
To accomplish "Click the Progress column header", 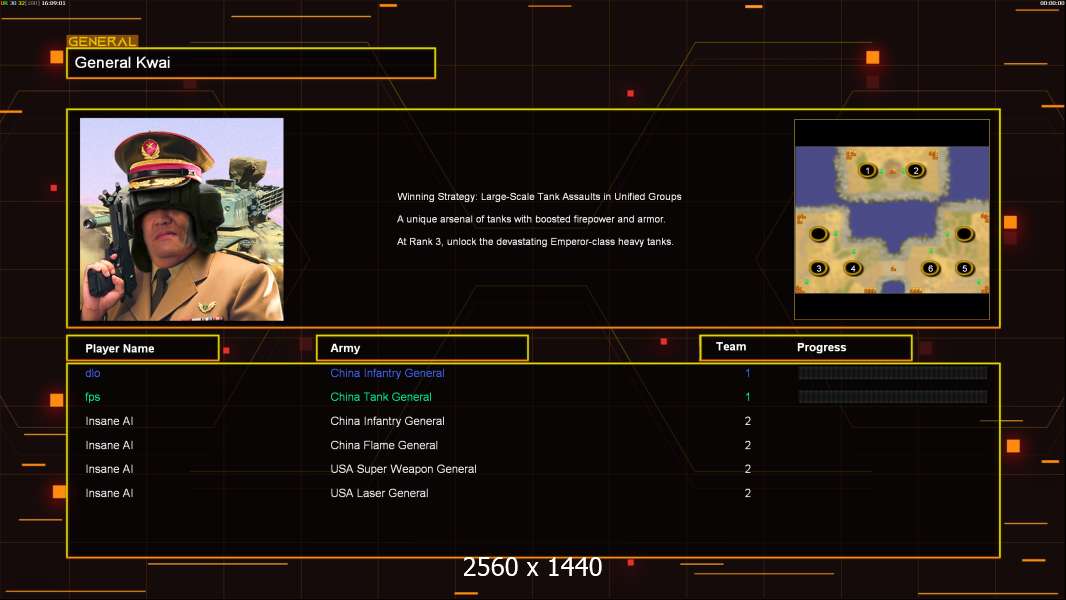I will point(821,347).
